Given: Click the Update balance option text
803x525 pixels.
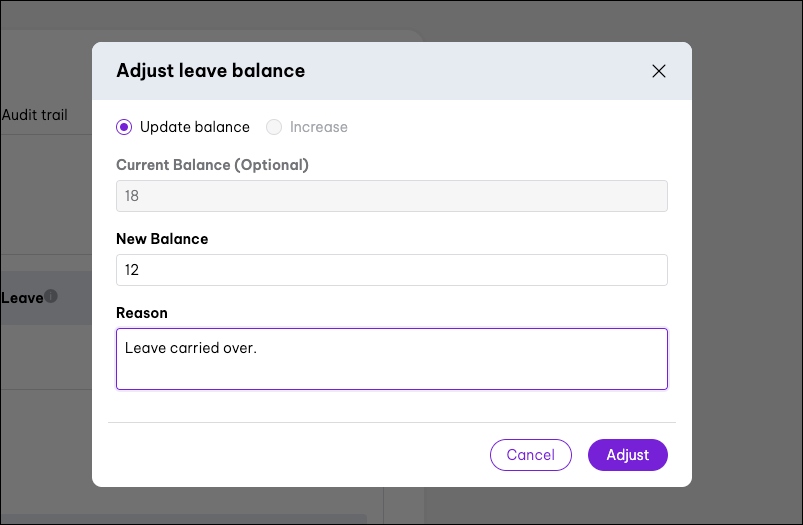Looking at the screenshot, I should tap(194, 127).
